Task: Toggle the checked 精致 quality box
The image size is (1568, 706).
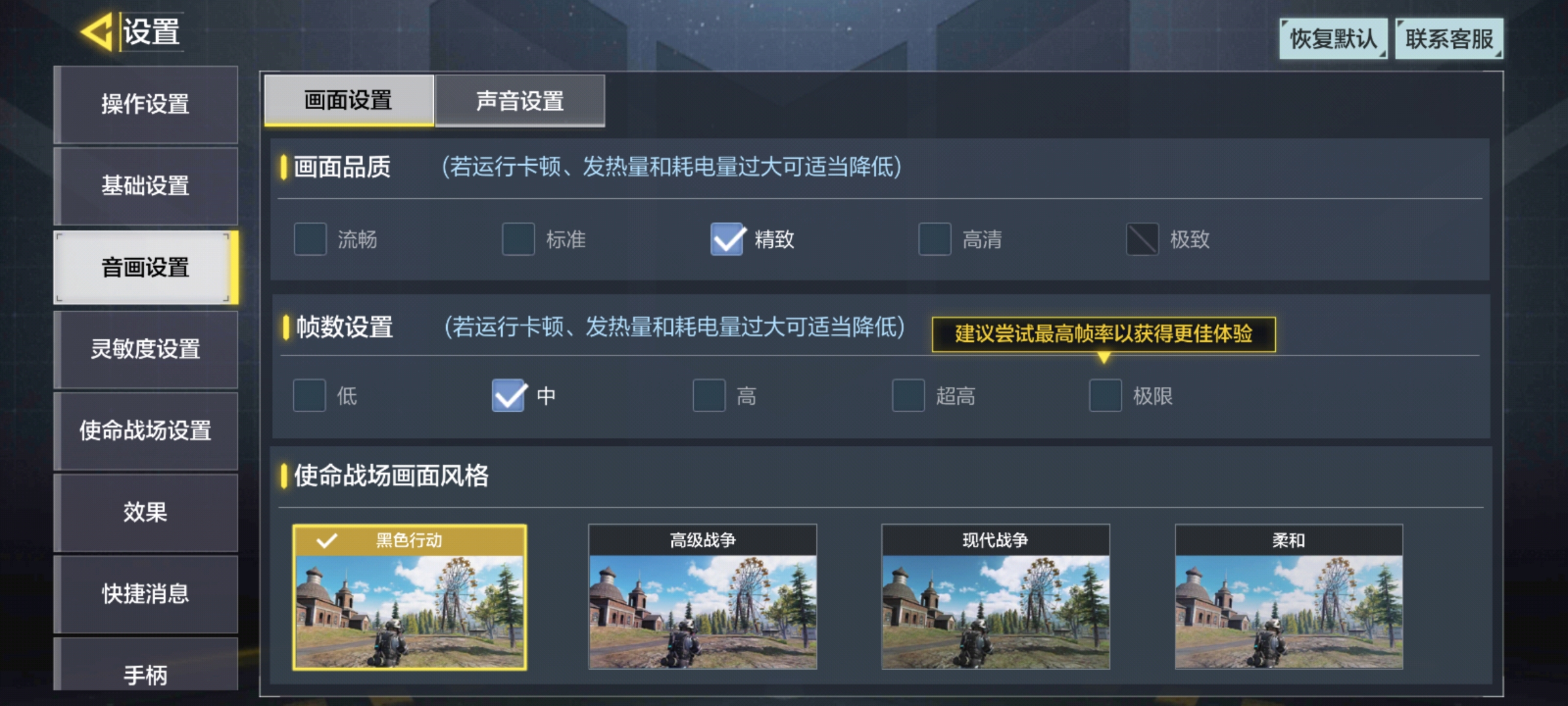Action: pyautogui.click(x=727, y=239)
